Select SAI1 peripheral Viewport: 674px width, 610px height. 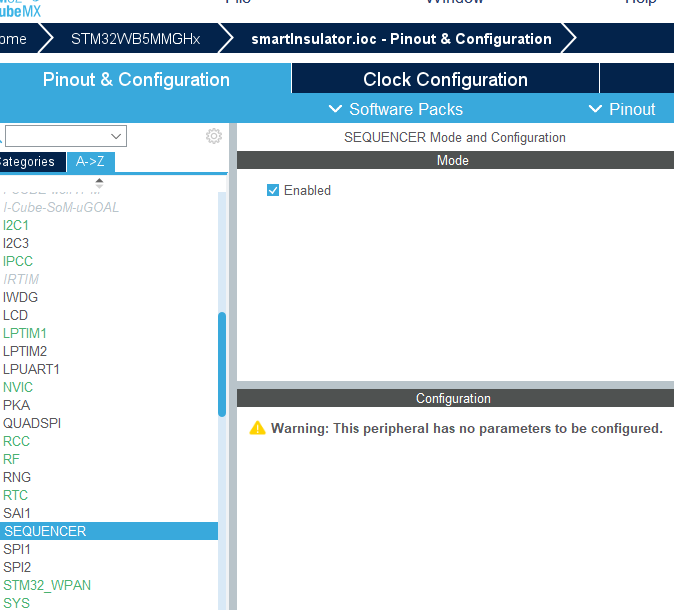(x=17, y=513)
